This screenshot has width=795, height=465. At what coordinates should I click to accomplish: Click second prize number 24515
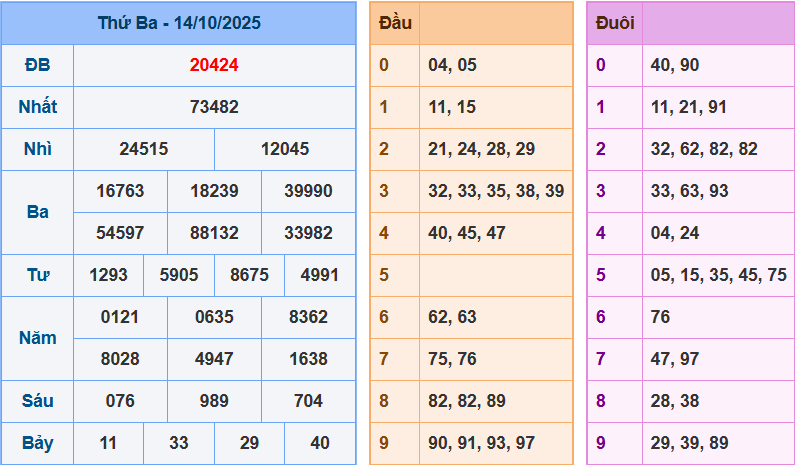point(144,149)
